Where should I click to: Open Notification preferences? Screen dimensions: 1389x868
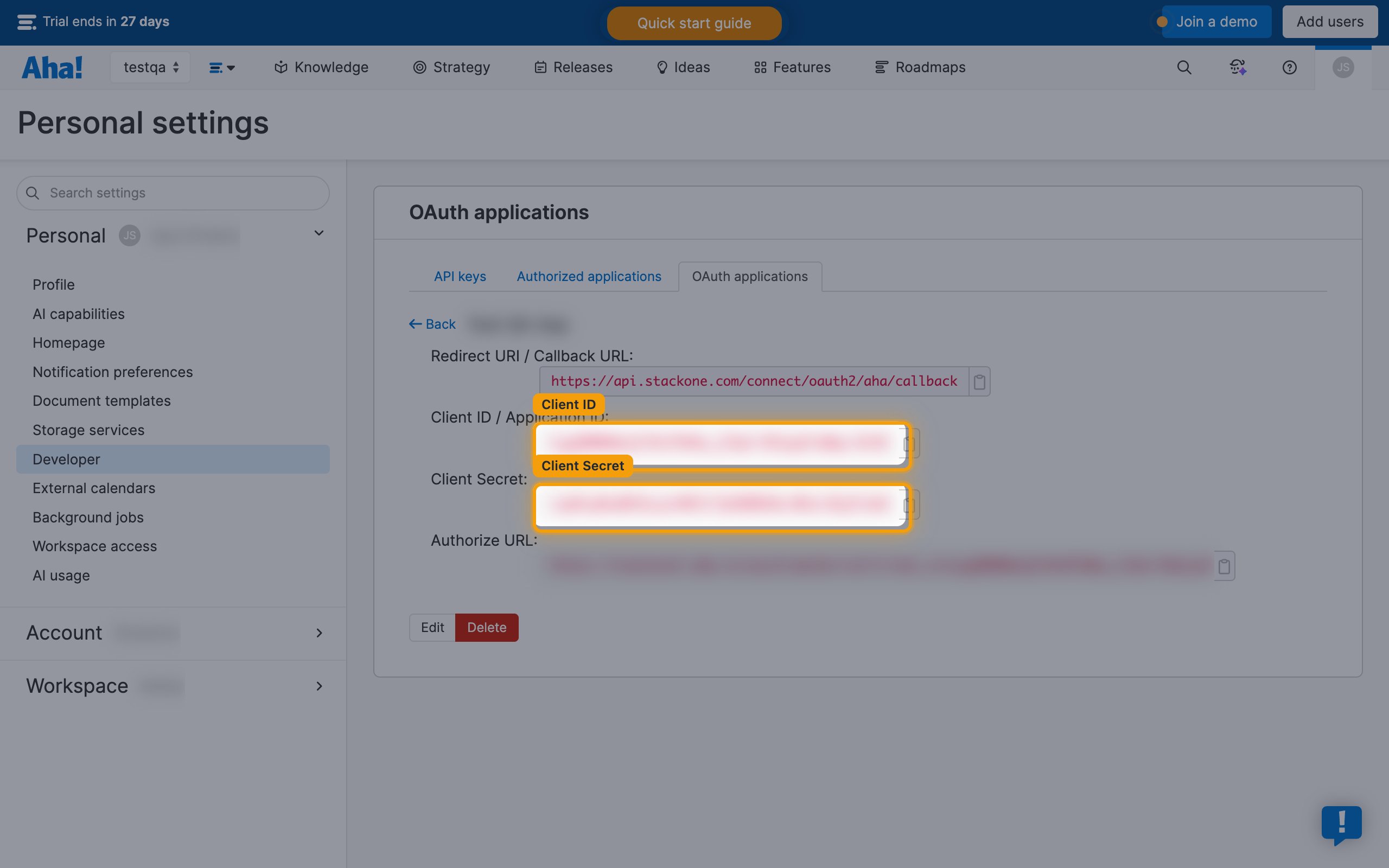(112, 372)
